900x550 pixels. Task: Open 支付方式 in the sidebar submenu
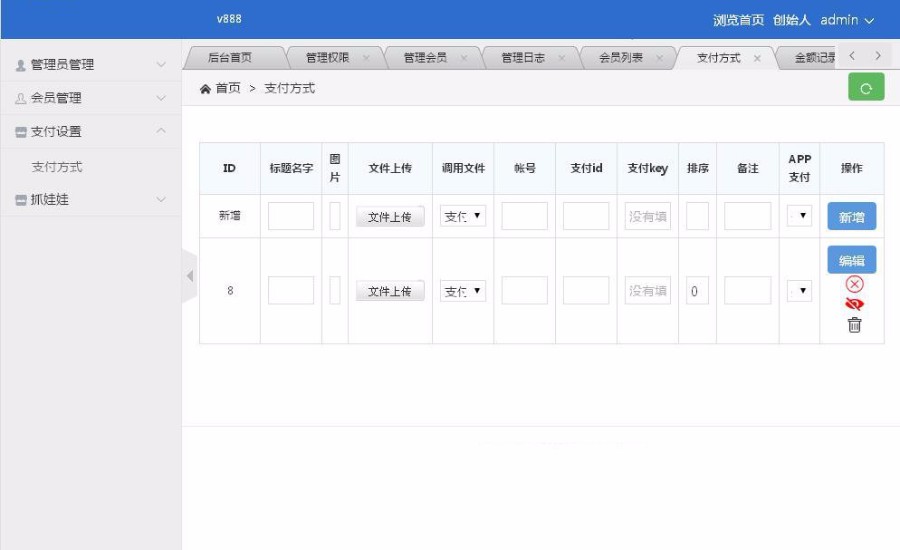click(57, 166)
